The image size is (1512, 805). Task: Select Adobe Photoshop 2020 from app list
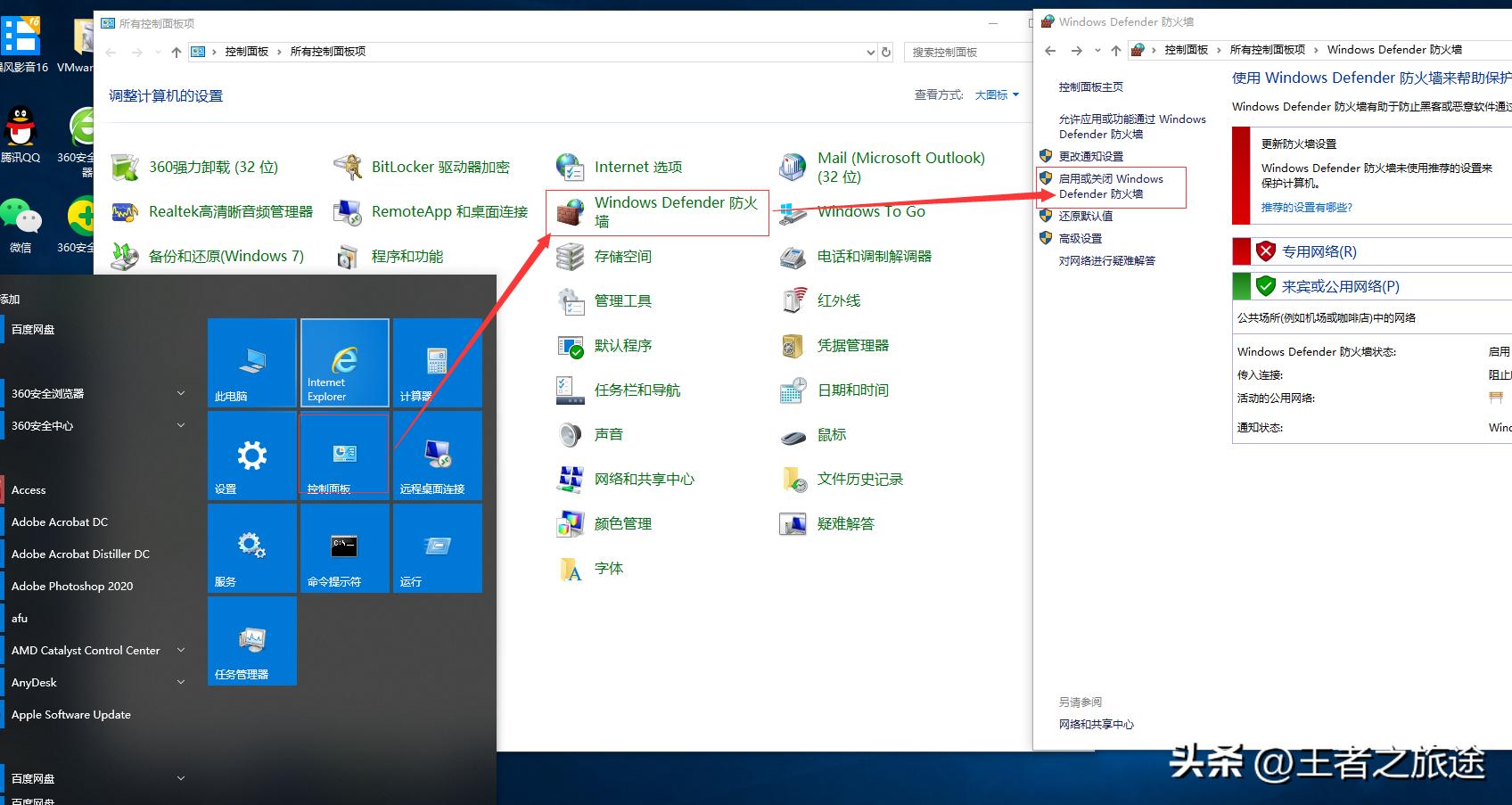[x=72, y=586]
